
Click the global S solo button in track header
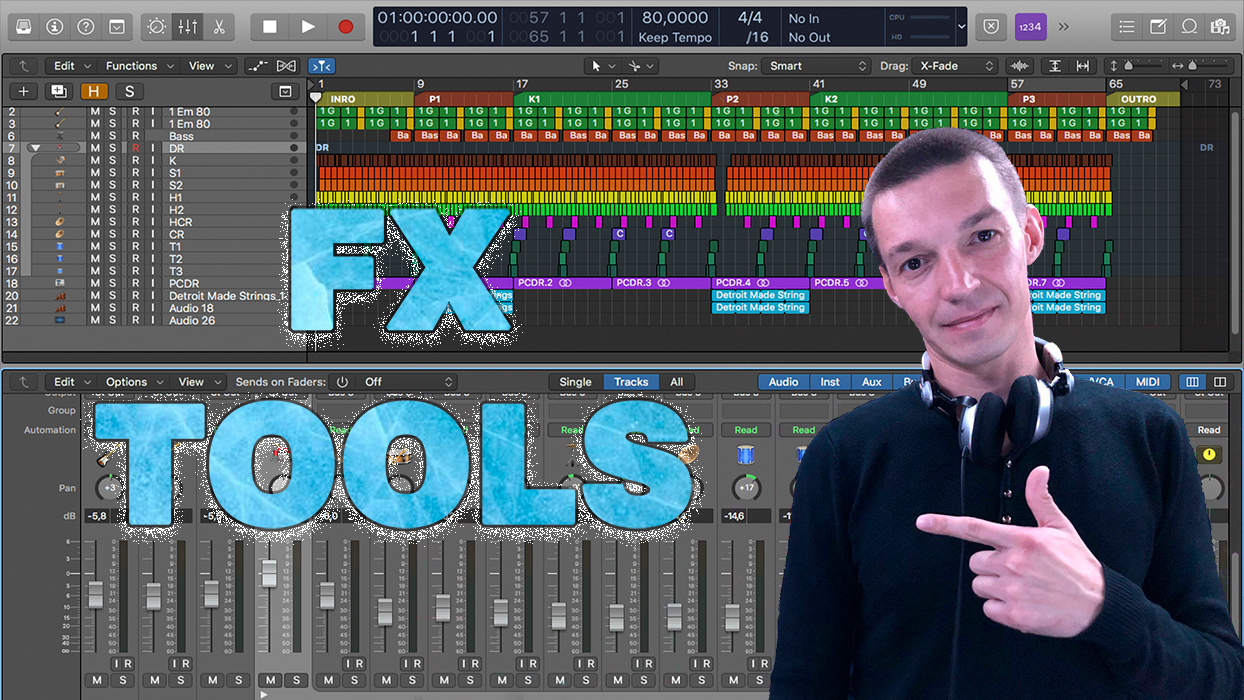tap(128, 91)
